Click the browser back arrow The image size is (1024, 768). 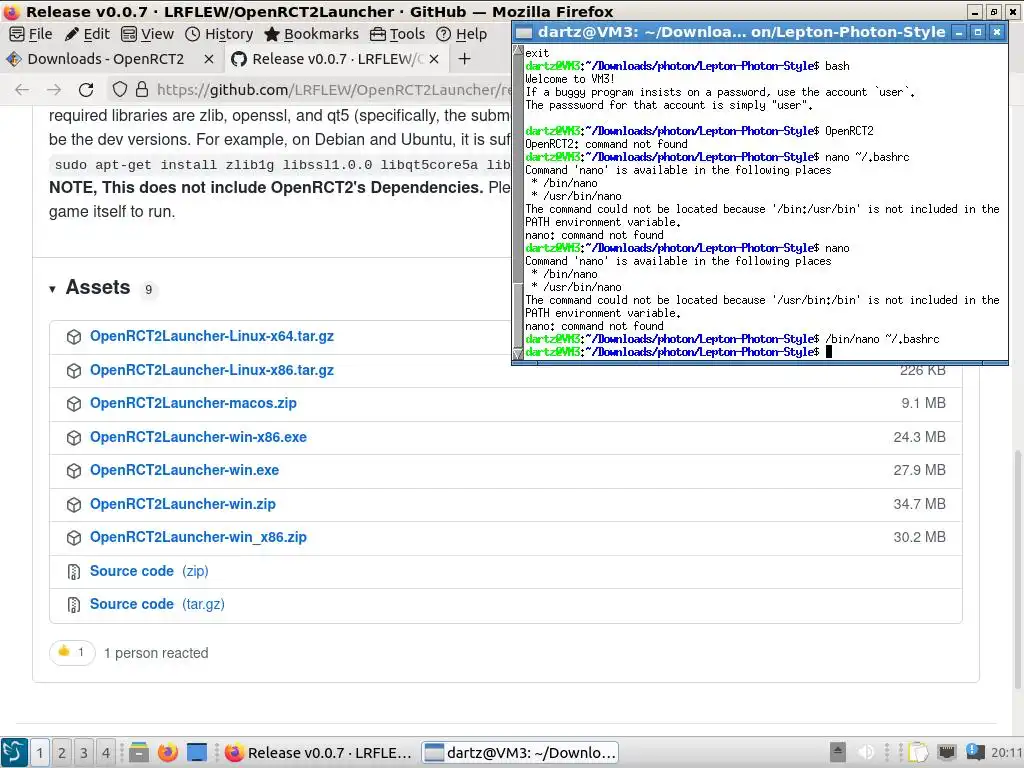click(x=22, y=89)
